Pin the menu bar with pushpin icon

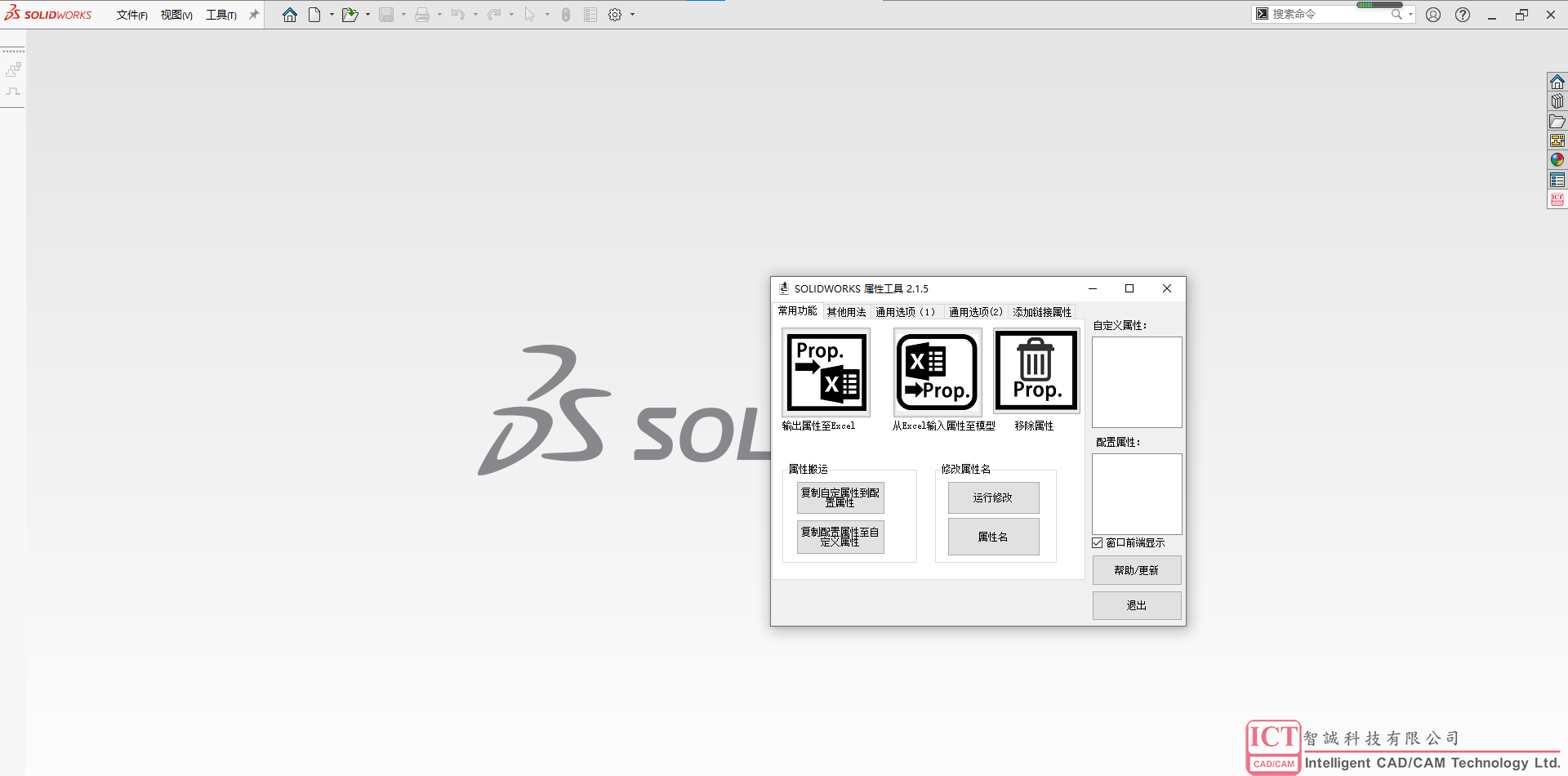(254, 15)
